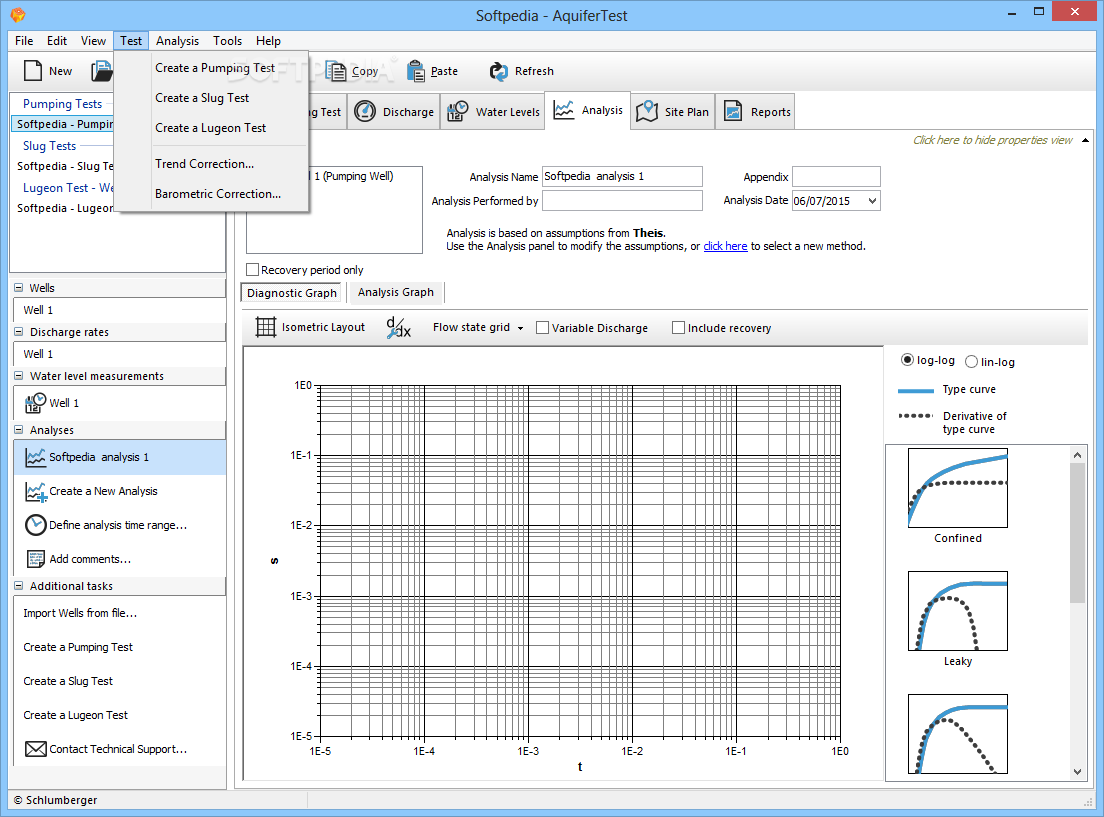Click the Analysis Performed by field
1104x817 pixels.
click(622, 201)
